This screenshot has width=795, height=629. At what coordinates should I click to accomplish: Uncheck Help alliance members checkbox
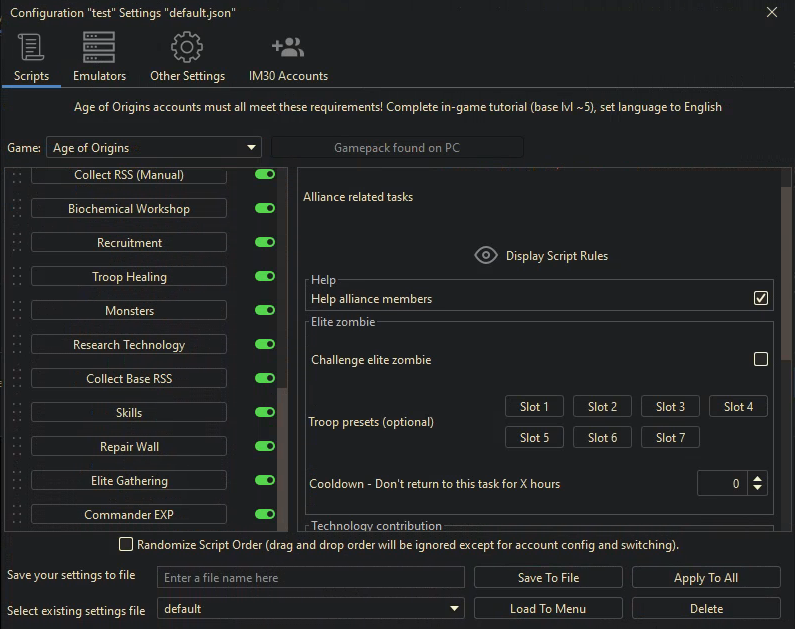point(761,298)
